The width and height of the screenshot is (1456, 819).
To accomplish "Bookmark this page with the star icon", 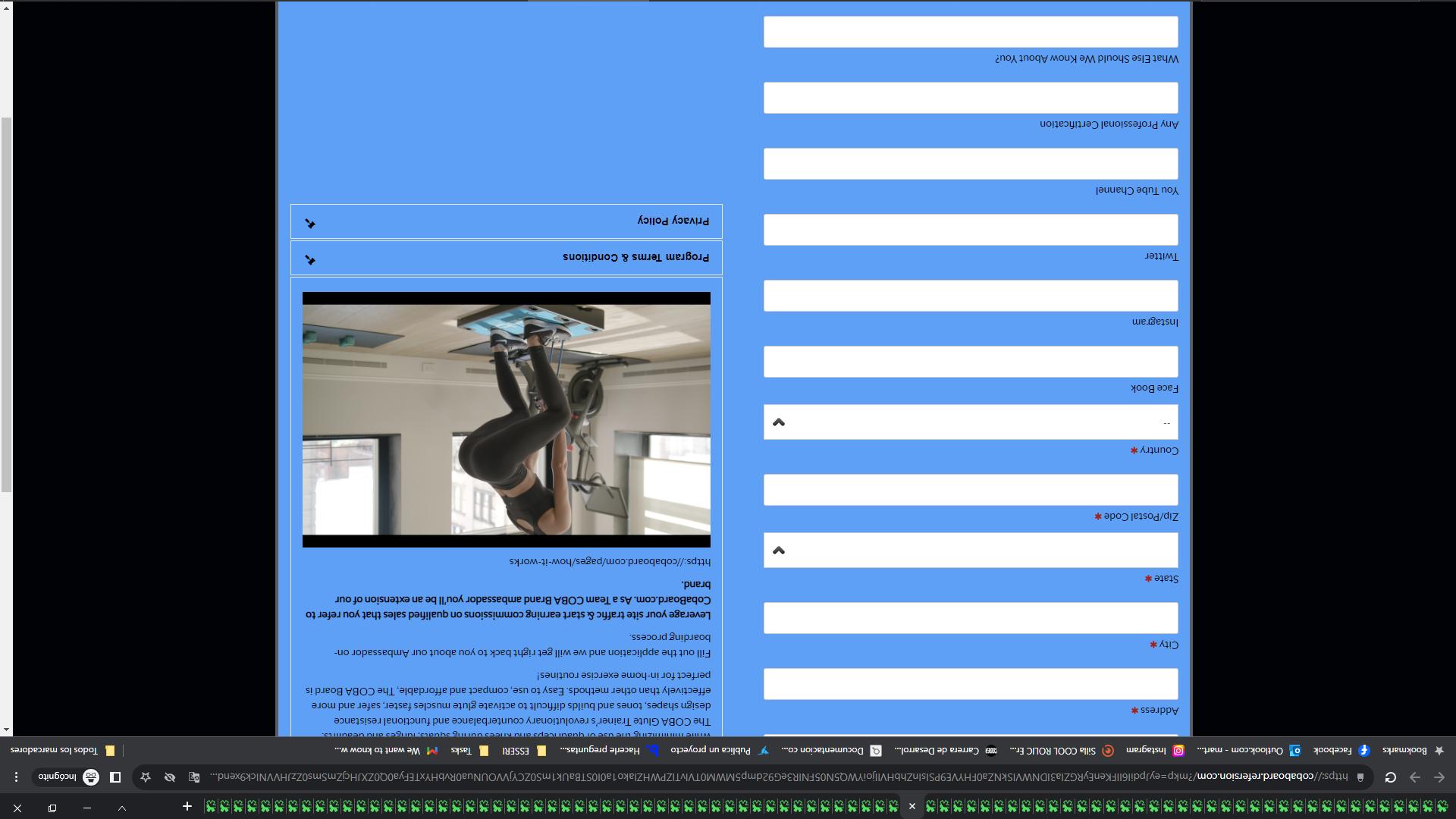I will pyautogui.click(x=146, y=777).
